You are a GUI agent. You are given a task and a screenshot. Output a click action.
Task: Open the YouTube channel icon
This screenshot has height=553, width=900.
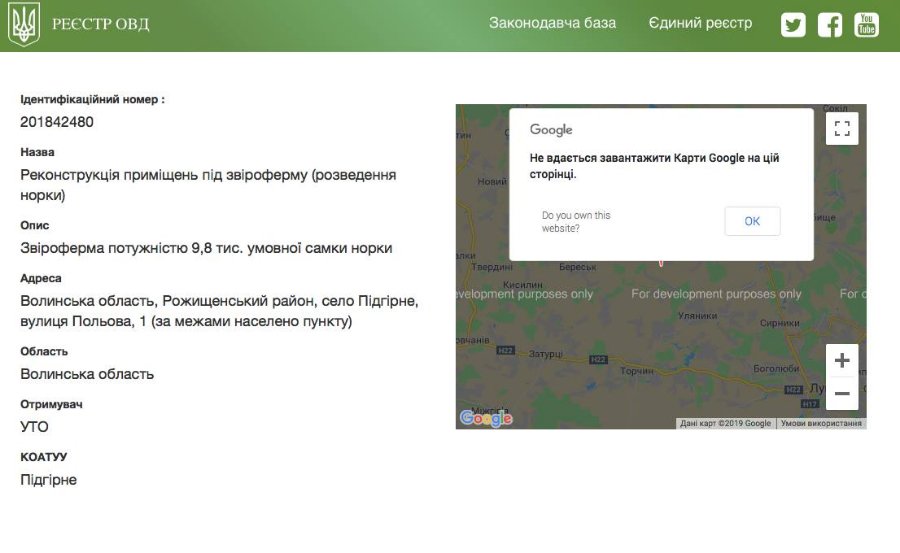(x=866, y=25)
